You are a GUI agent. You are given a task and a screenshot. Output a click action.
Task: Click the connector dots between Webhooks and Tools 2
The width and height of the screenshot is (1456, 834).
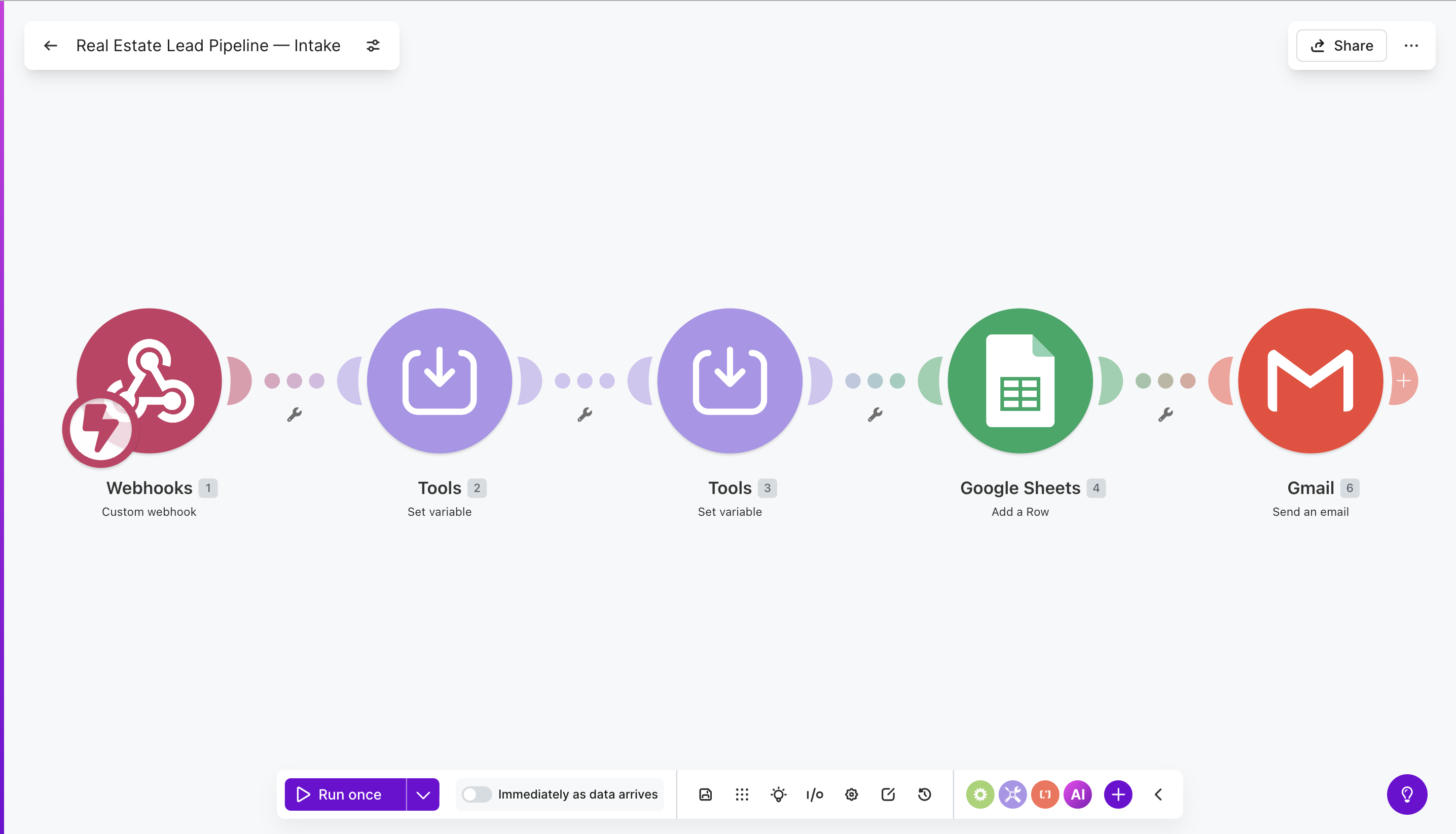tap(295, 381)
